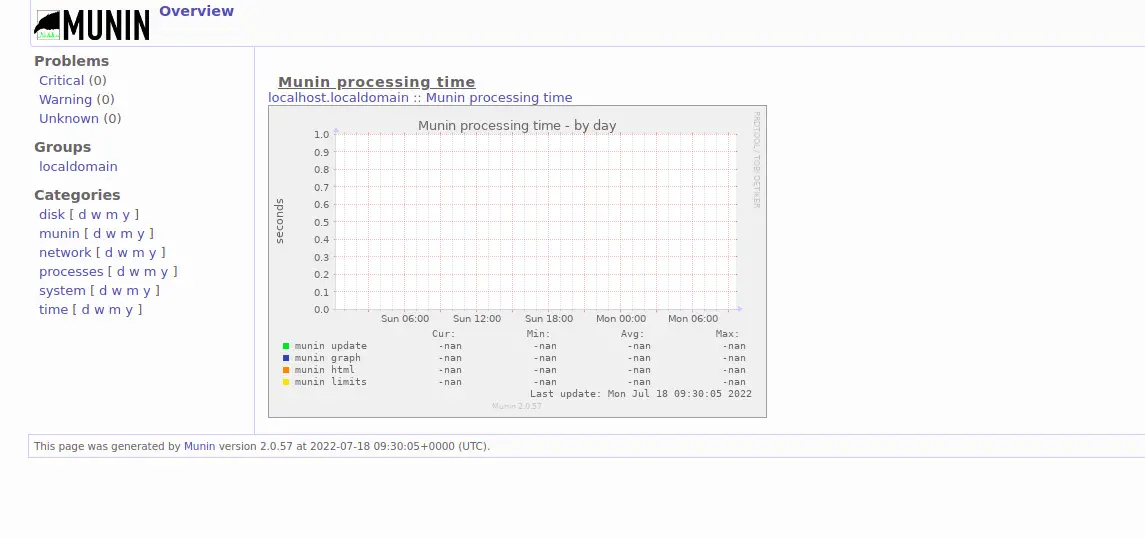The height and width of the screenshot is (538, 1145).
Task: Open monthly view for munin category
Action: click(x=127, y=234)
